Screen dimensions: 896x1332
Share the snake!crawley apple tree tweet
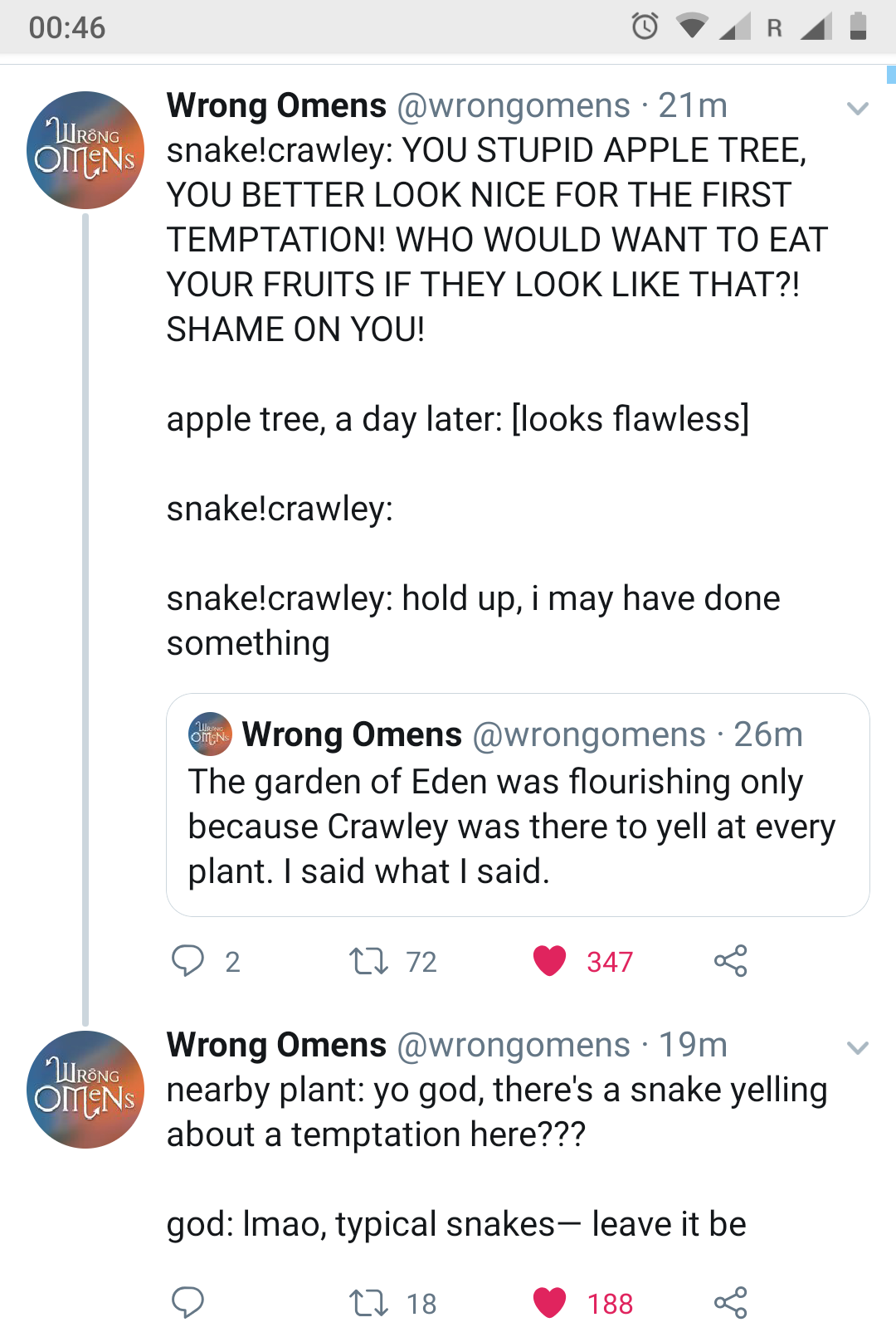[x=730, y=961]
